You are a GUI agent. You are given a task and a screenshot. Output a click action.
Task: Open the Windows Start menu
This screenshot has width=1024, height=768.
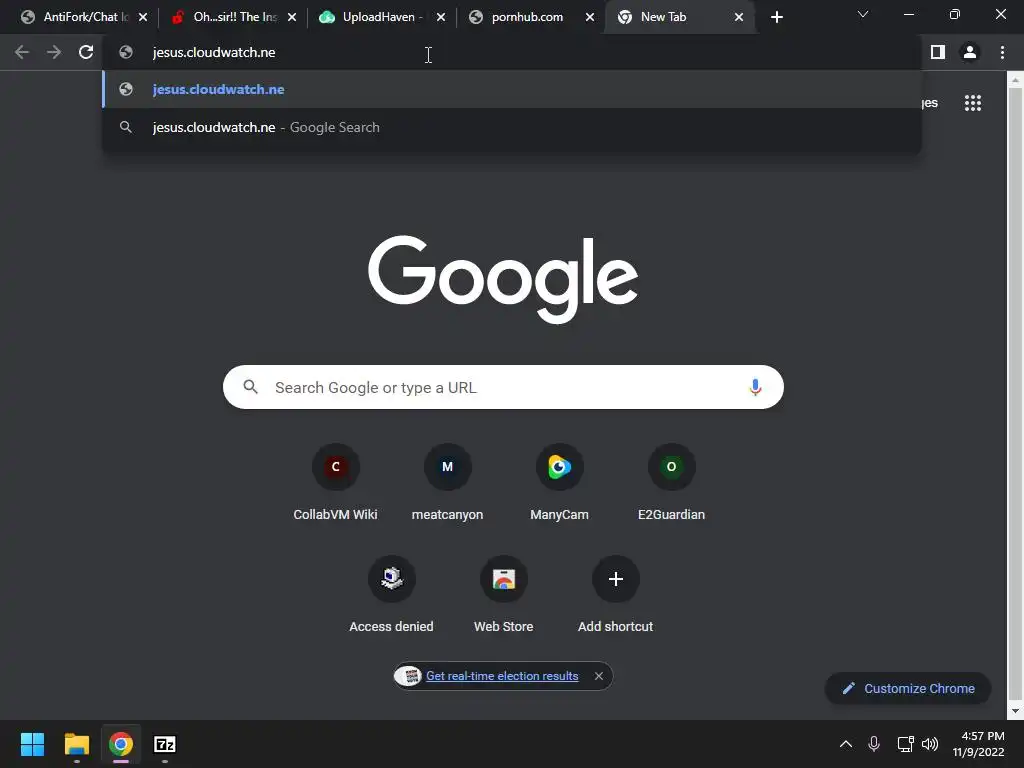click(x=32, y=744)
